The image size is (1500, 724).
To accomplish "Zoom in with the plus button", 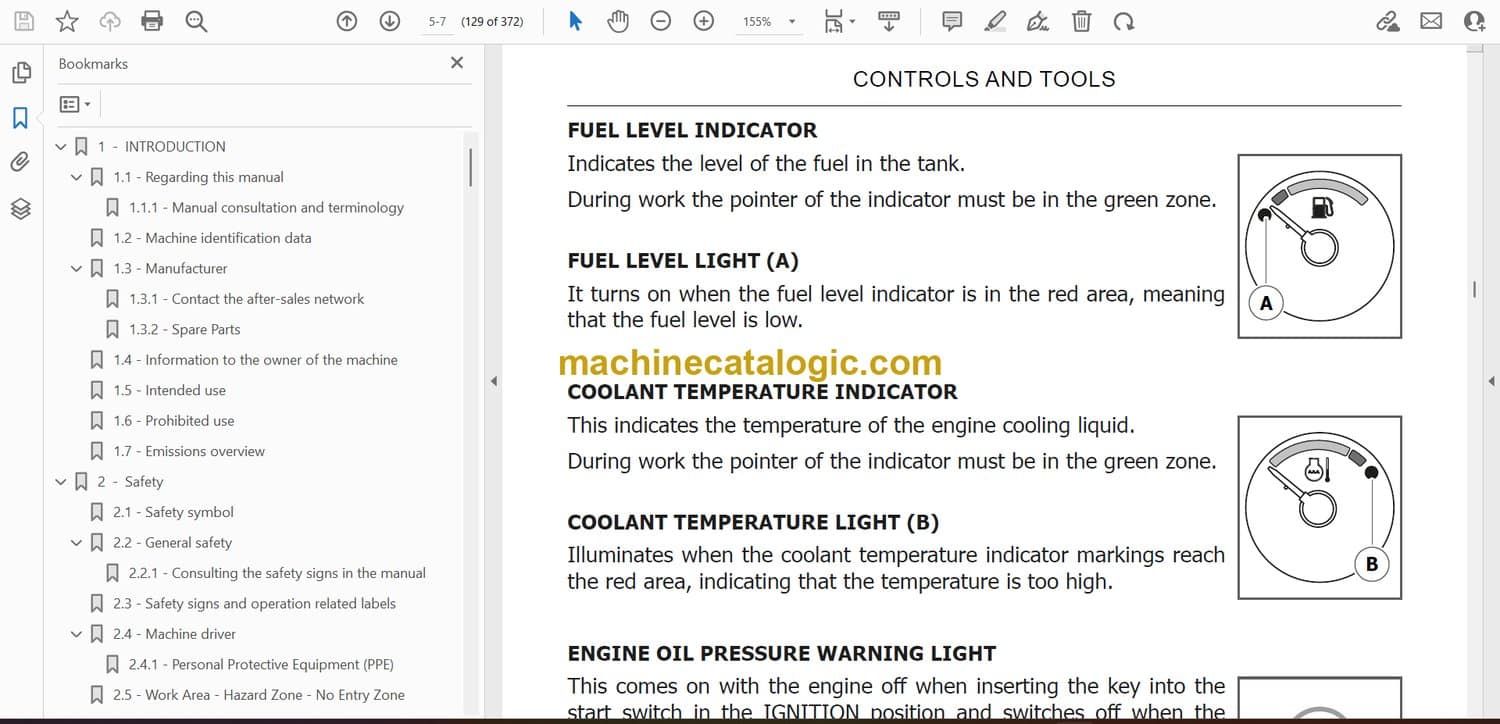I will pyautogui.click(x=704, y=21).
